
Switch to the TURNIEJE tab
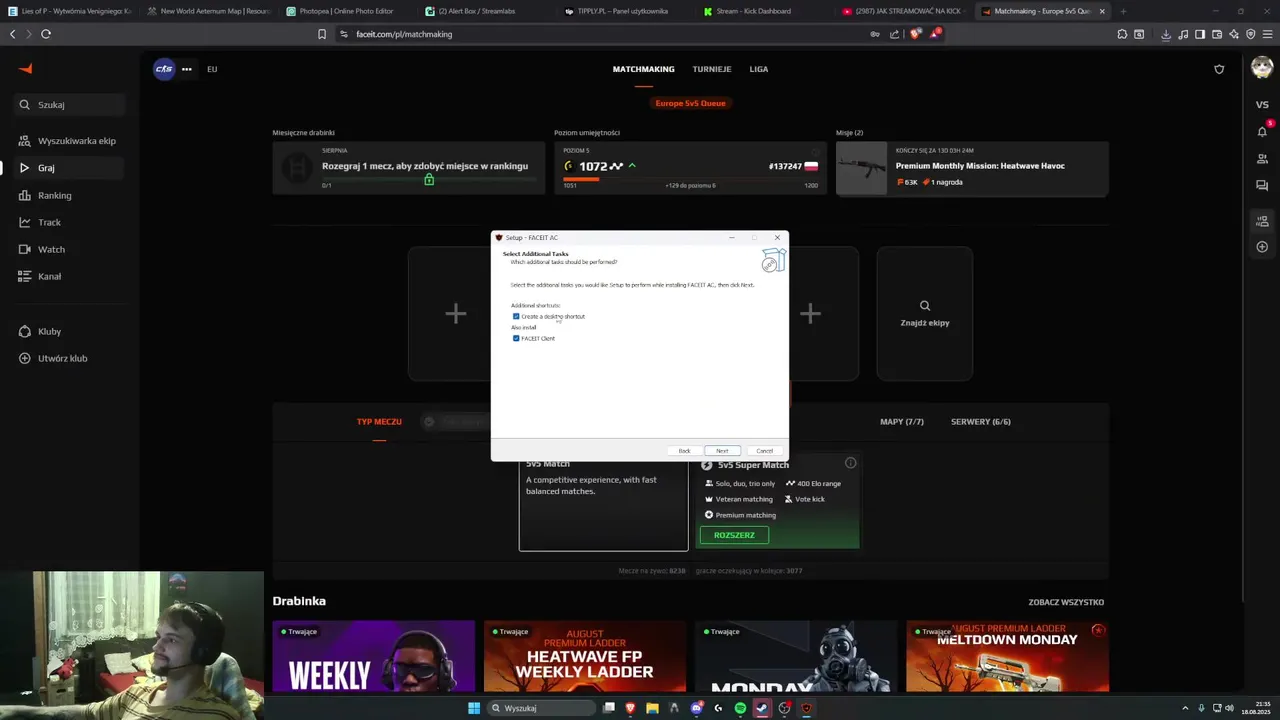712,69
